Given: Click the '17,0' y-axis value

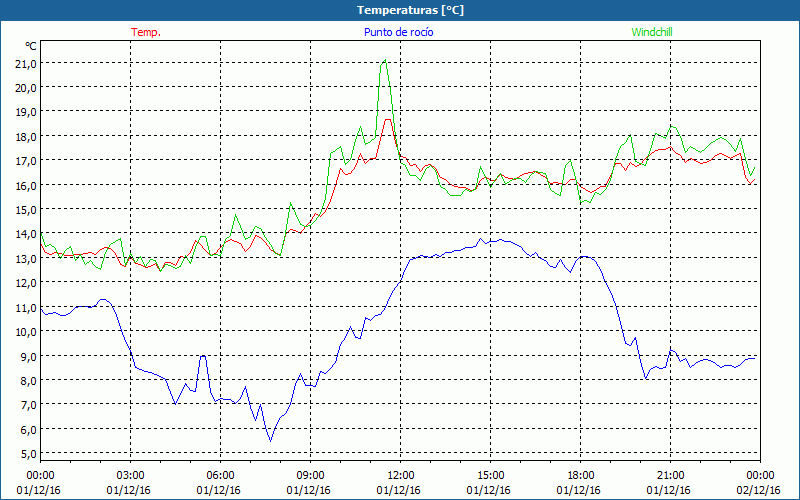Looking at the screenshot, I should [27, 161].
